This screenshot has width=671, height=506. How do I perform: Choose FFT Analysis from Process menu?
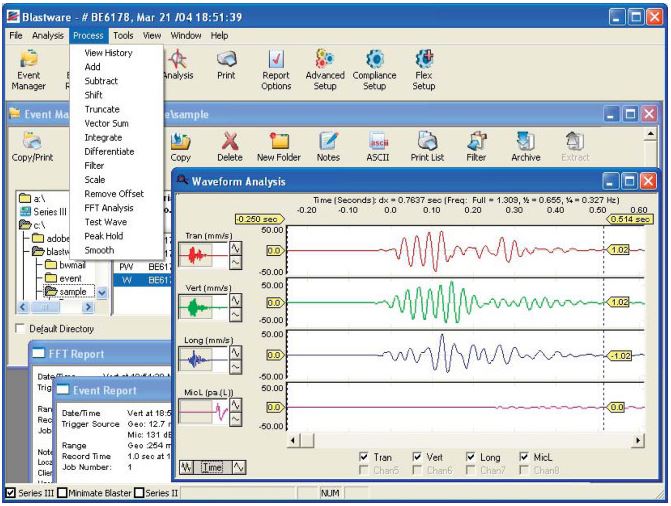(109, 208)
